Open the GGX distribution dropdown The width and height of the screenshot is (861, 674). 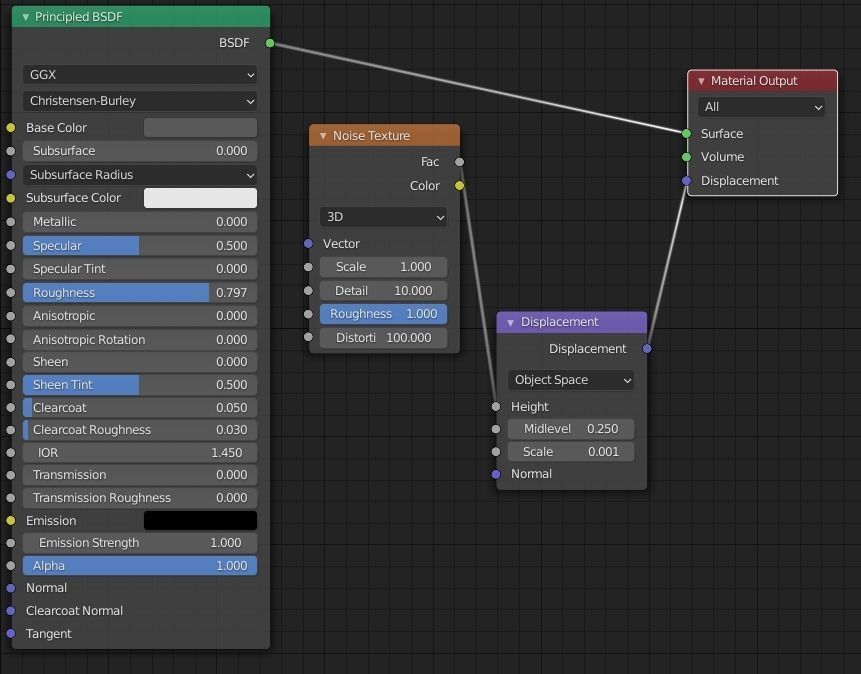140,75
